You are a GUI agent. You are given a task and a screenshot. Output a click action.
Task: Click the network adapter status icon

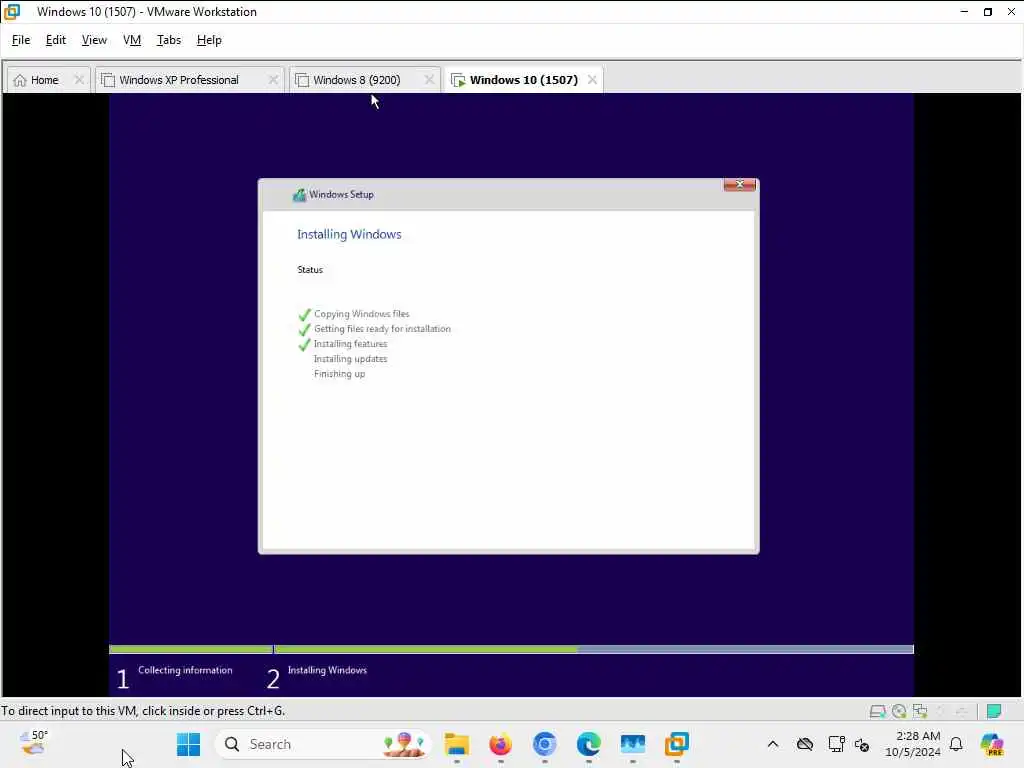920,711
